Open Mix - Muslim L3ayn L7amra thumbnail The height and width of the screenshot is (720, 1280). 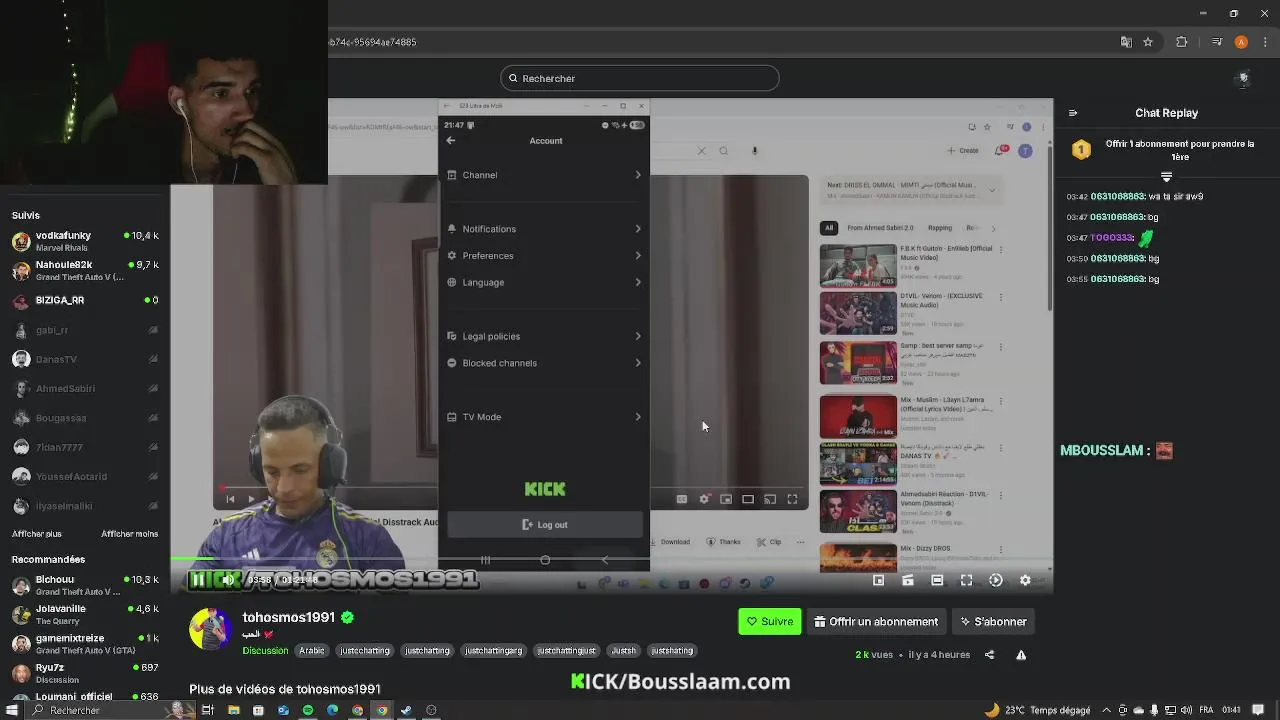click(858, 416)
